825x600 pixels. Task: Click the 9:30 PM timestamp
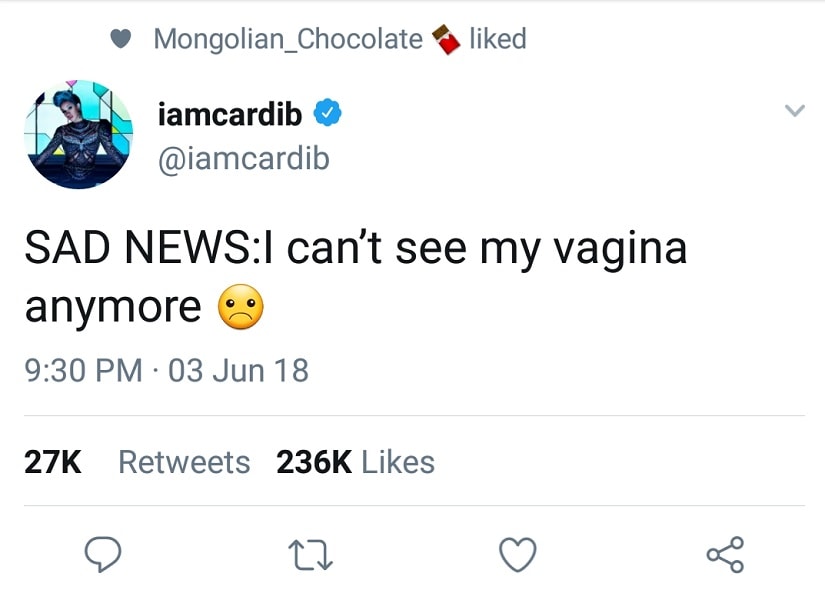83,371
